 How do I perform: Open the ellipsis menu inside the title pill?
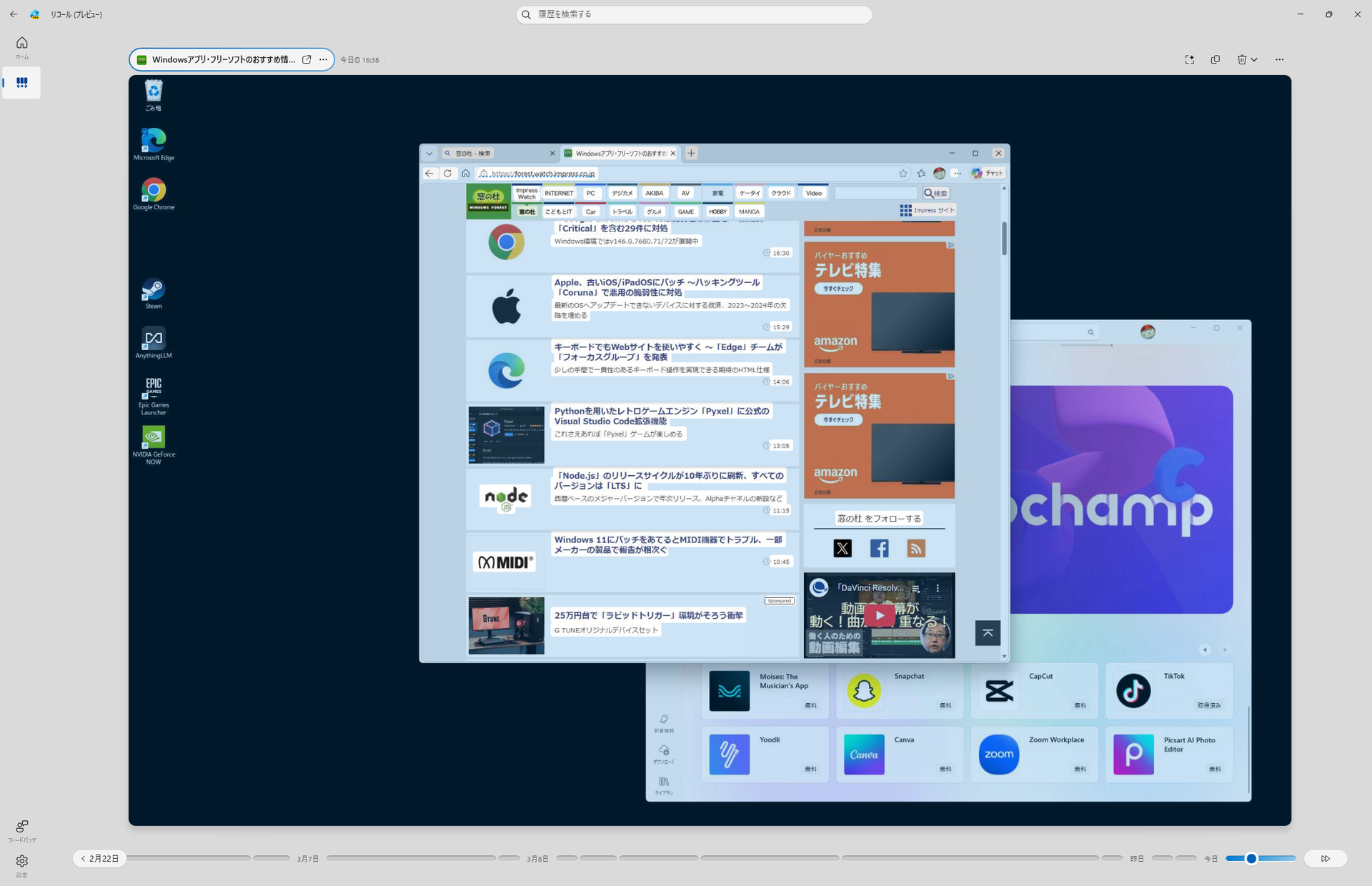(323, 60)
